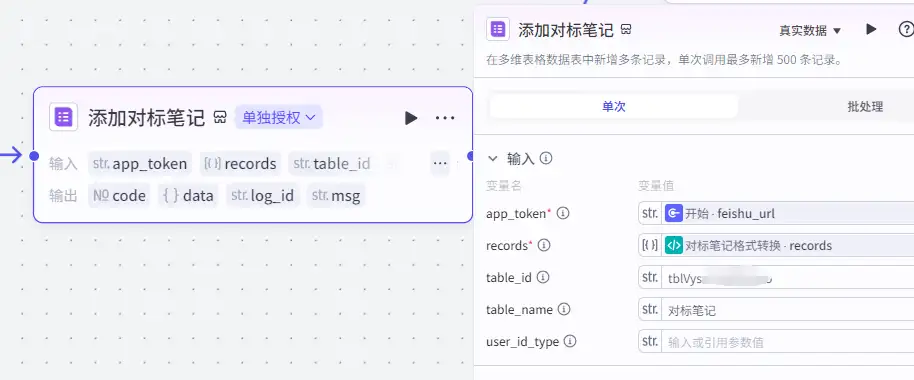Image resolution: width=914 pixels, height=380 pixels.
Task: Click table_name field containing 对标笔记
Action: [x=788, y=309]
